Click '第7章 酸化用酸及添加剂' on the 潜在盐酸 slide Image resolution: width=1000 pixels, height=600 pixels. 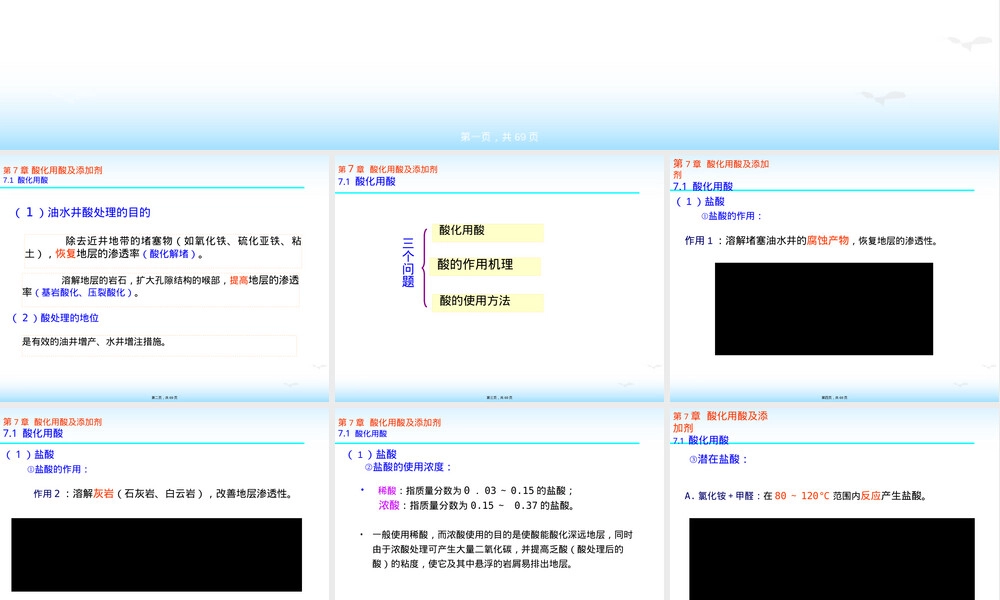coord(720,421)
